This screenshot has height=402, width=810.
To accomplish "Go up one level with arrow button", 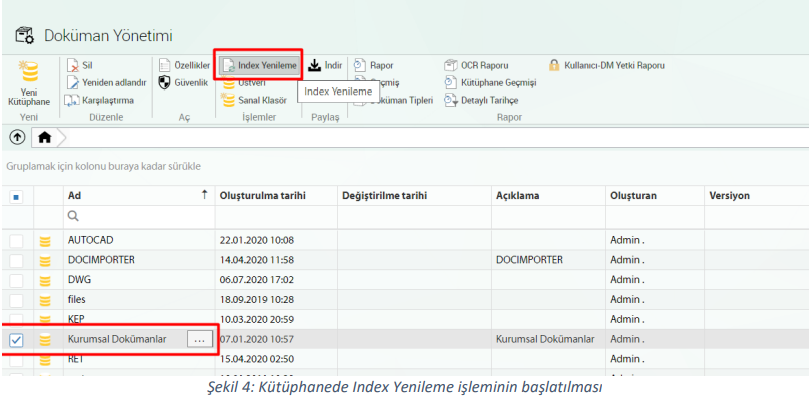I will 17,137.
